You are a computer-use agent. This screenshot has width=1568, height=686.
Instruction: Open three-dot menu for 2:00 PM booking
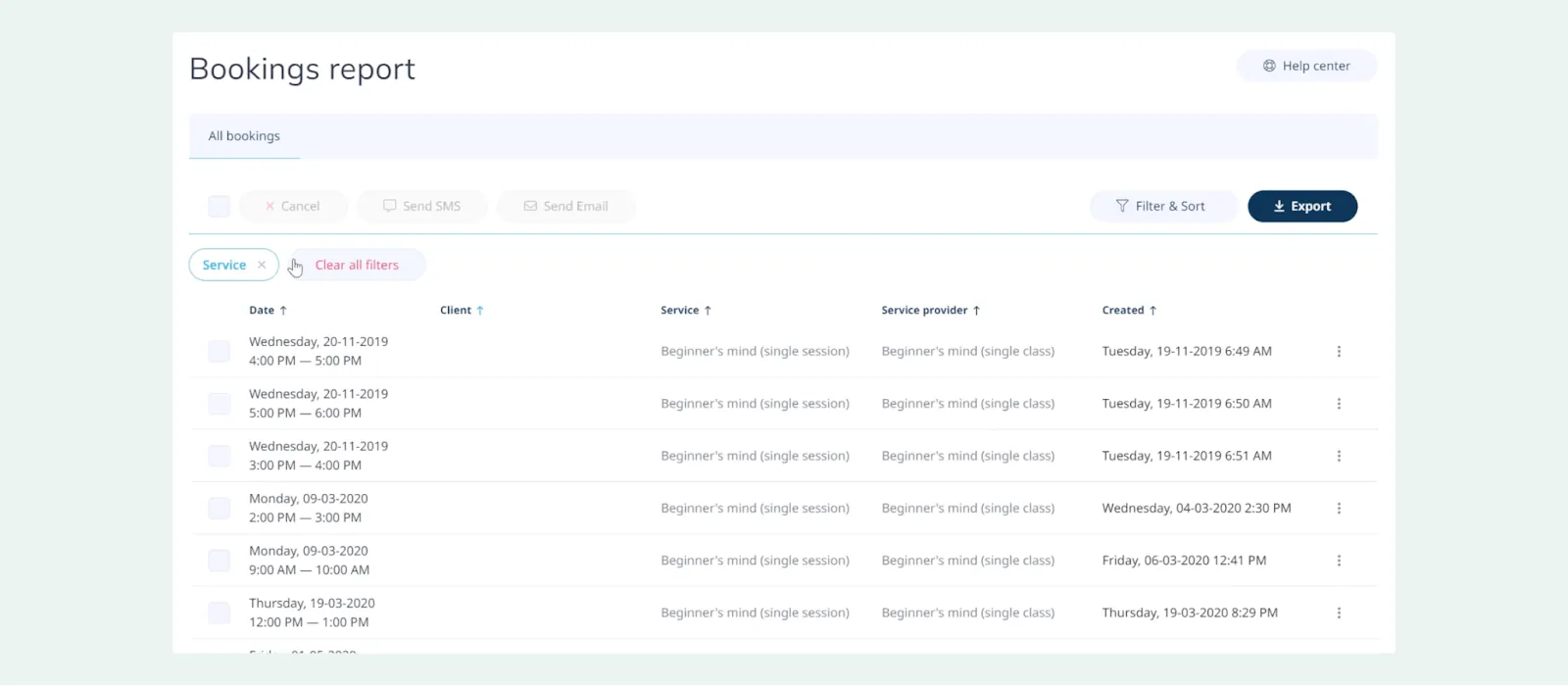point(1339,509)
